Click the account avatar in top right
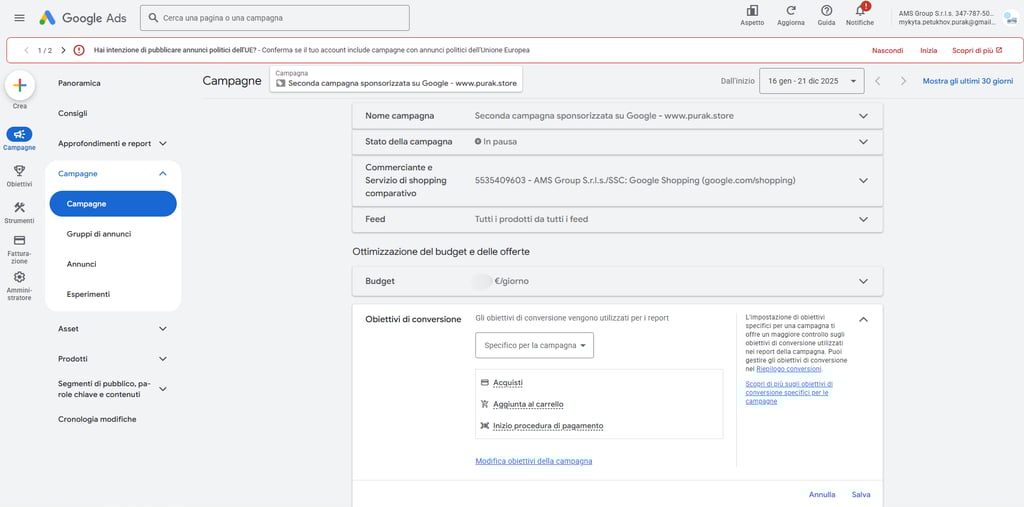Image resolution: width=1024 pixels, height=507 pixels. click(x=1010, y=18)
